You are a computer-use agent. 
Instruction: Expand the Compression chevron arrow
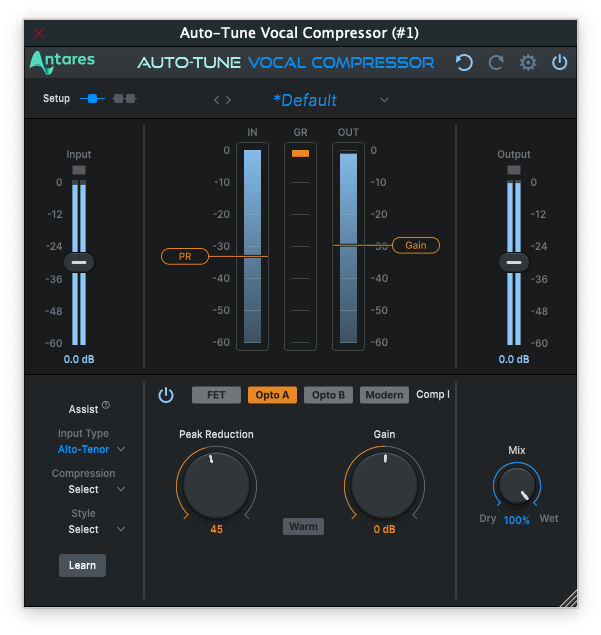(x=121, y=489)
